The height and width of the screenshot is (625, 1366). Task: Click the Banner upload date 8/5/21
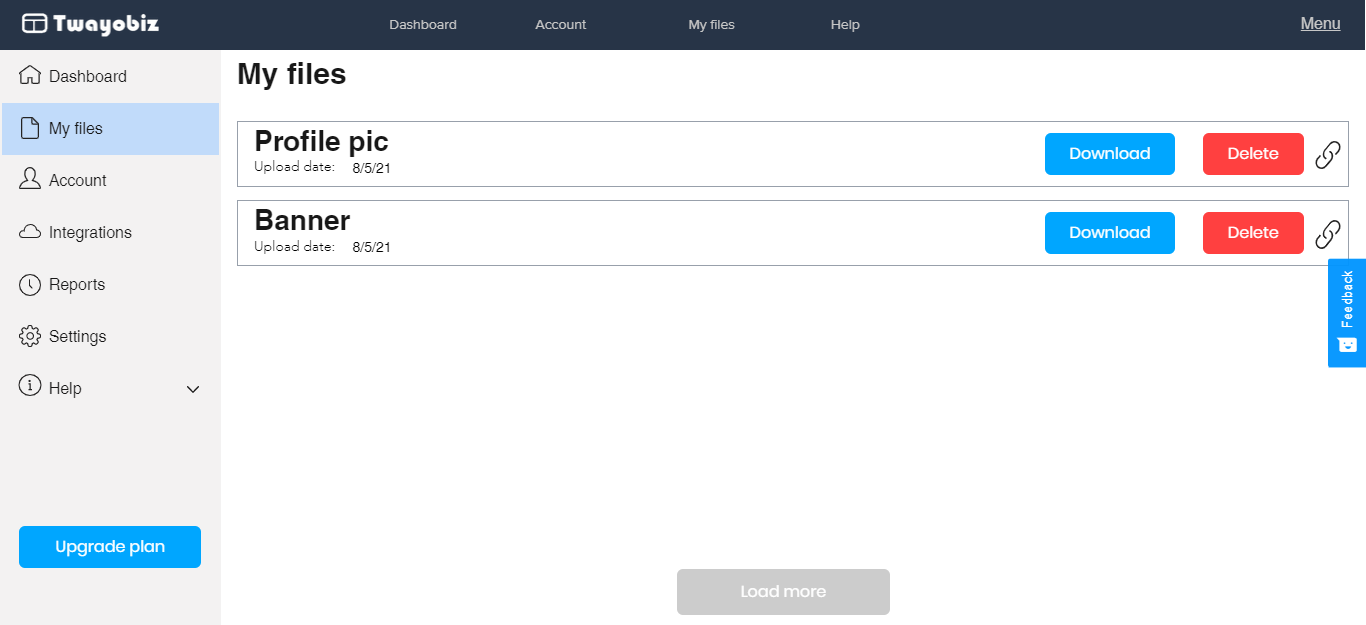click(371, 247)
